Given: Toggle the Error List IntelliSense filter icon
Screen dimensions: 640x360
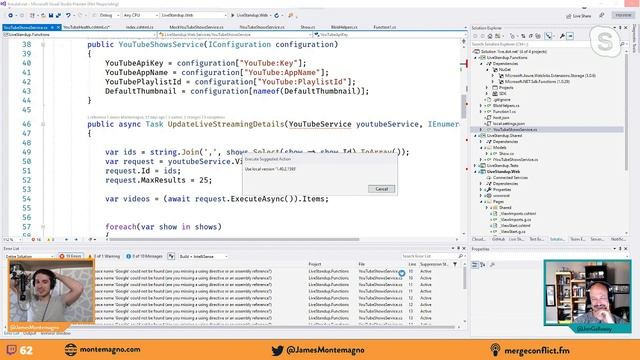Looking at the screenshot, I should pos(171,256).
